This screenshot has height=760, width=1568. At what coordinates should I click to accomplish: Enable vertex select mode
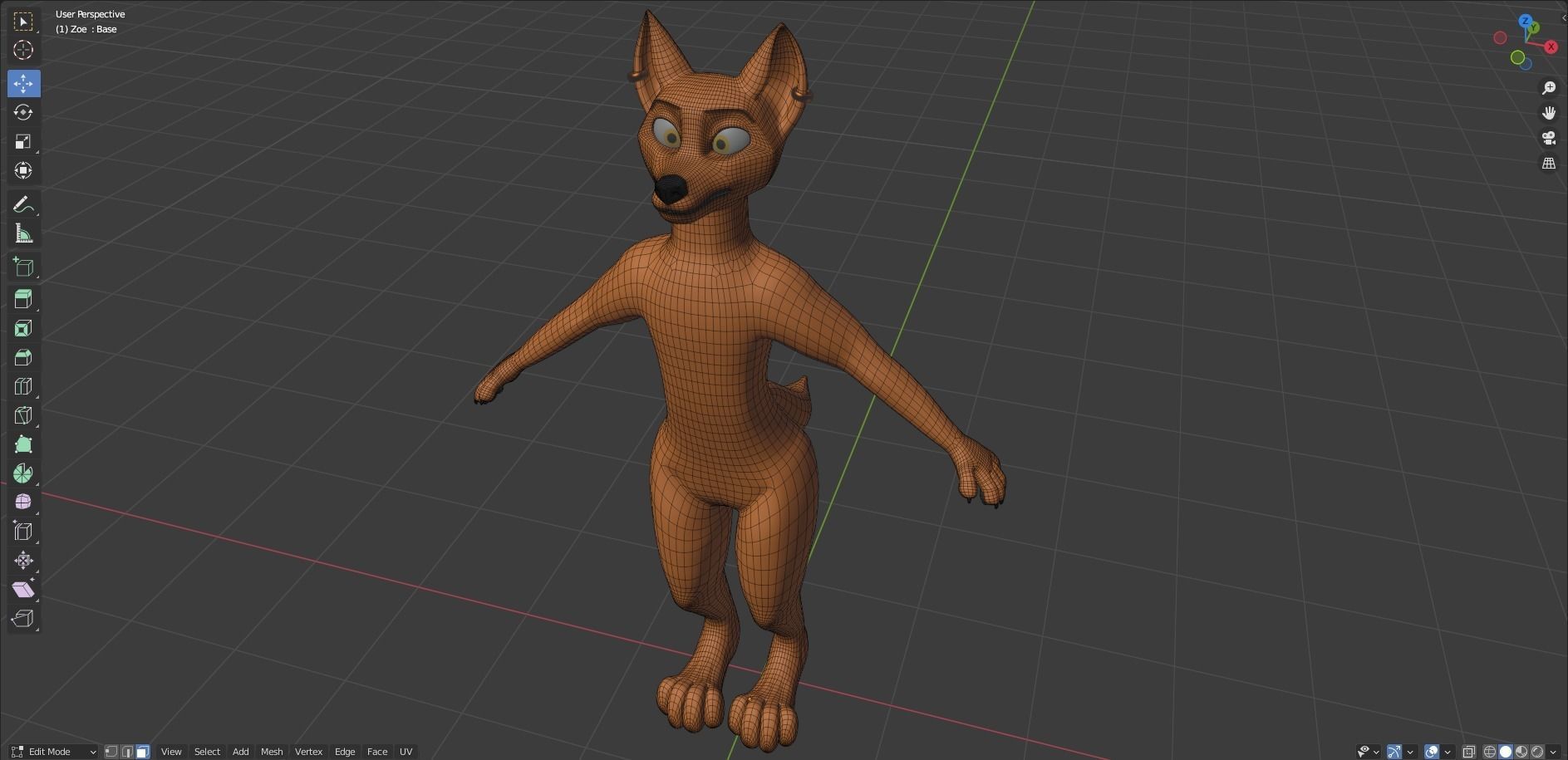111,752
